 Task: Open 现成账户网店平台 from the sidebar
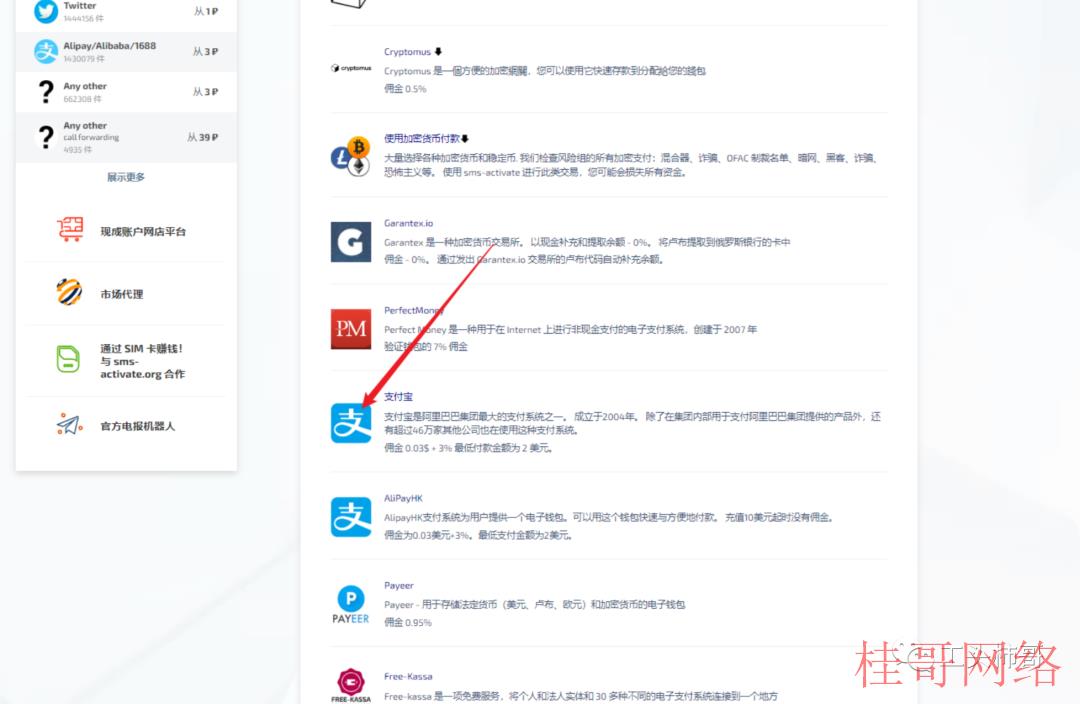click(x=143, y=231)
